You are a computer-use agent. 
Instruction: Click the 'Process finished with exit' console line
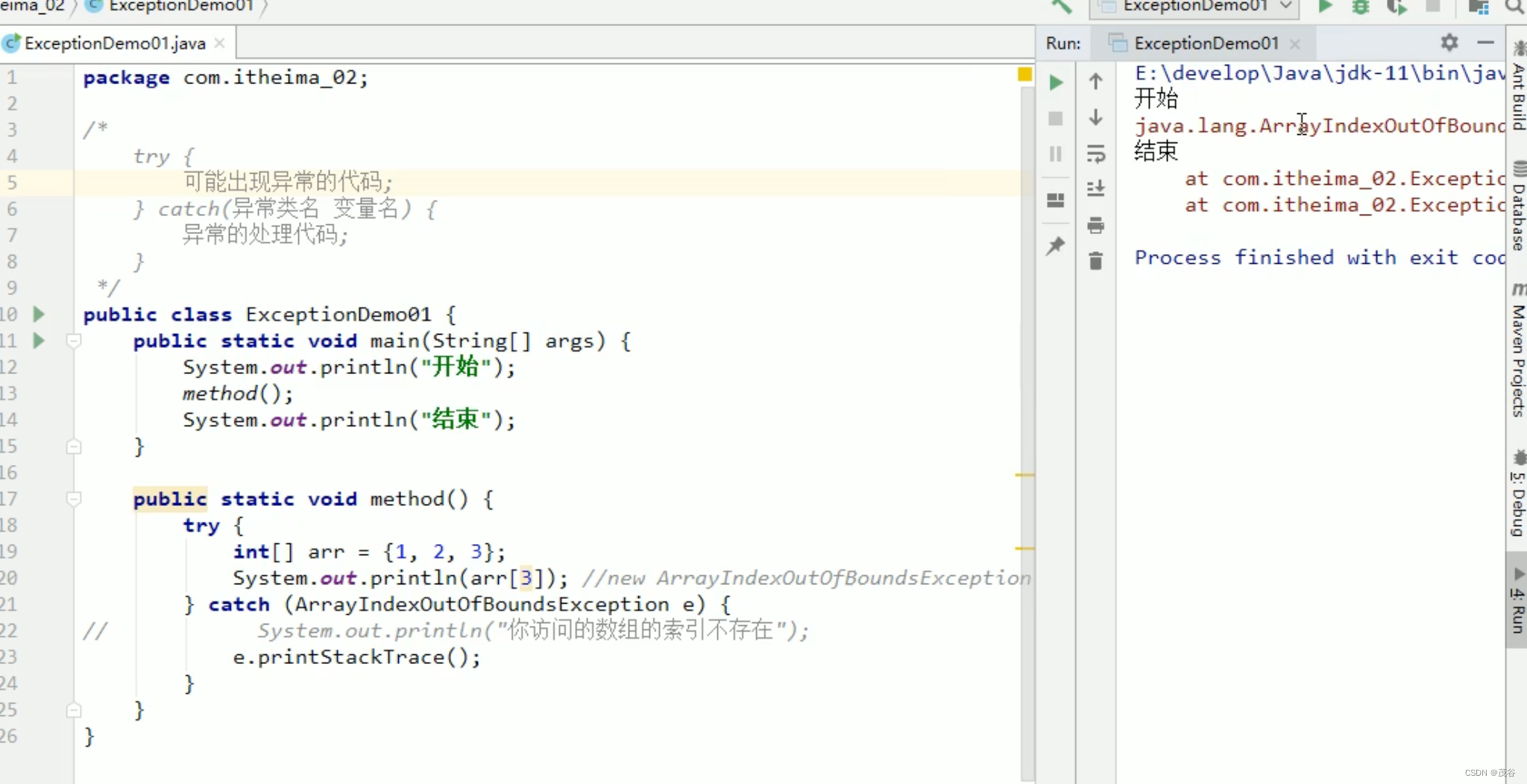(x=1320, y=257)
